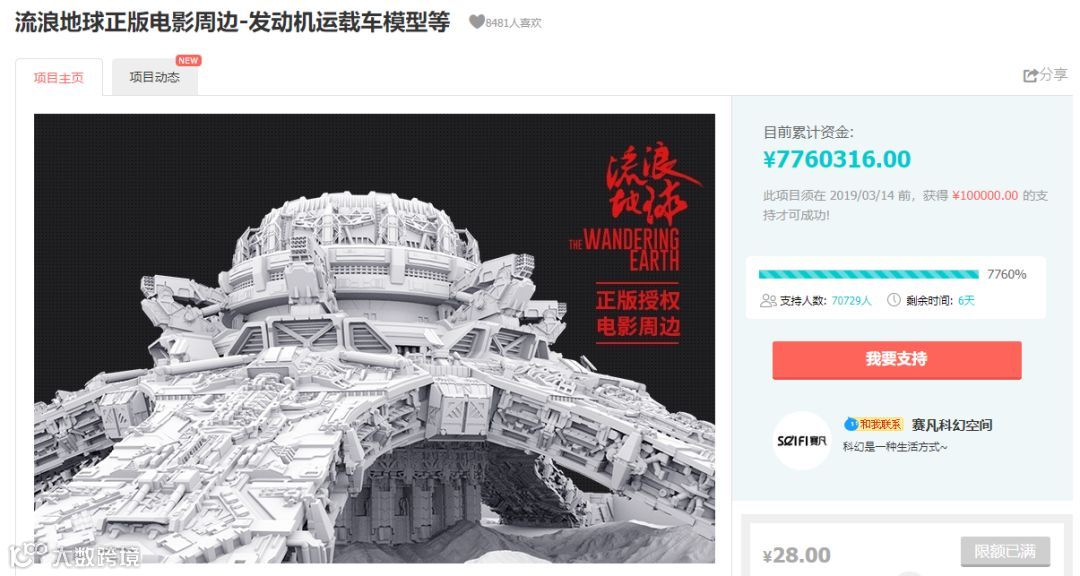The width and height of the screenshot is (1080, 576).
Task: Click the 我要支持 button
Action: coord(896,359)
